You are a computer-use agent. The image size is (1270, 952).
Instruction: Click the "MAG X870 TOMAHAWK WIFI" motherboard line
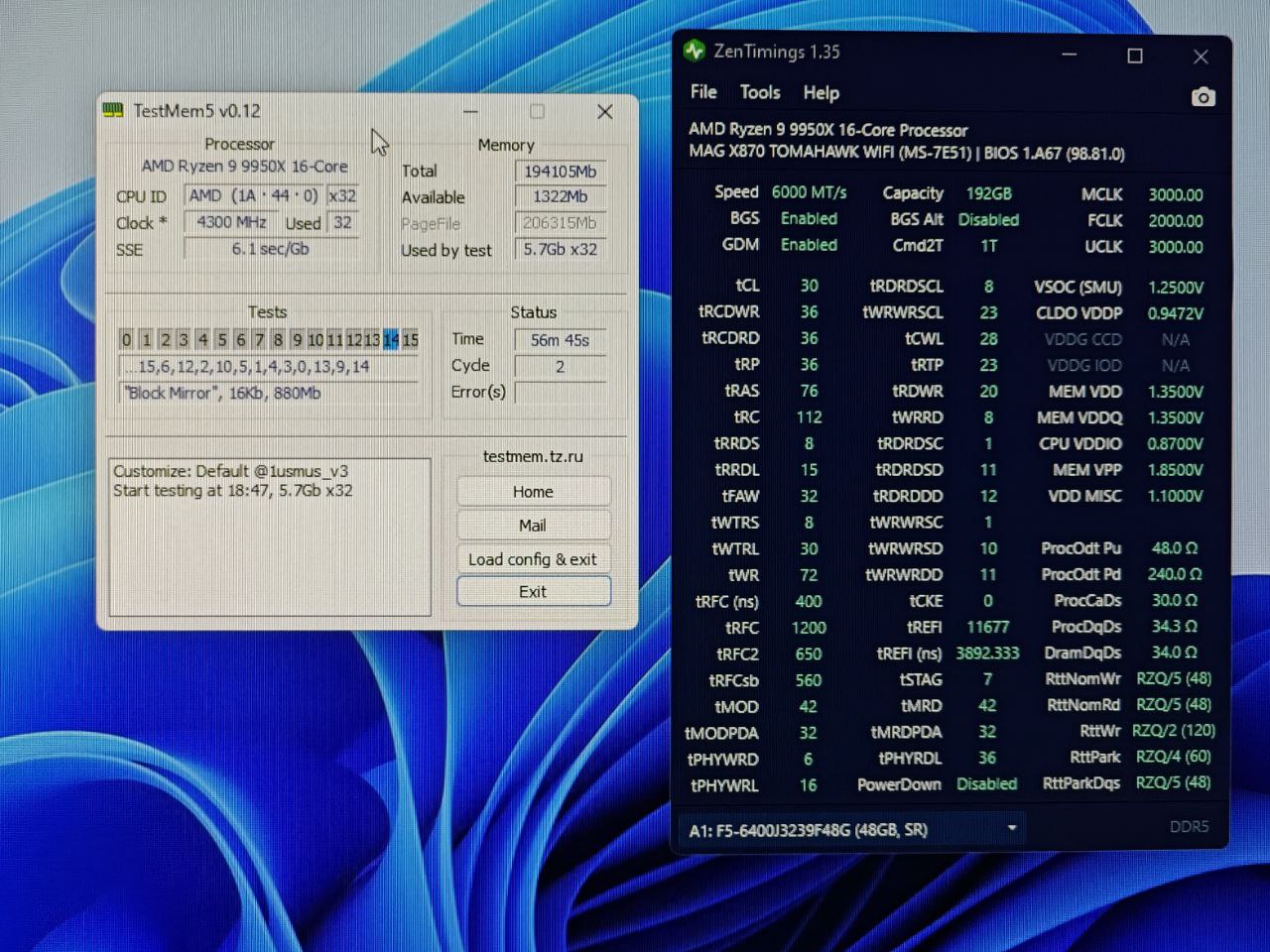907,154
